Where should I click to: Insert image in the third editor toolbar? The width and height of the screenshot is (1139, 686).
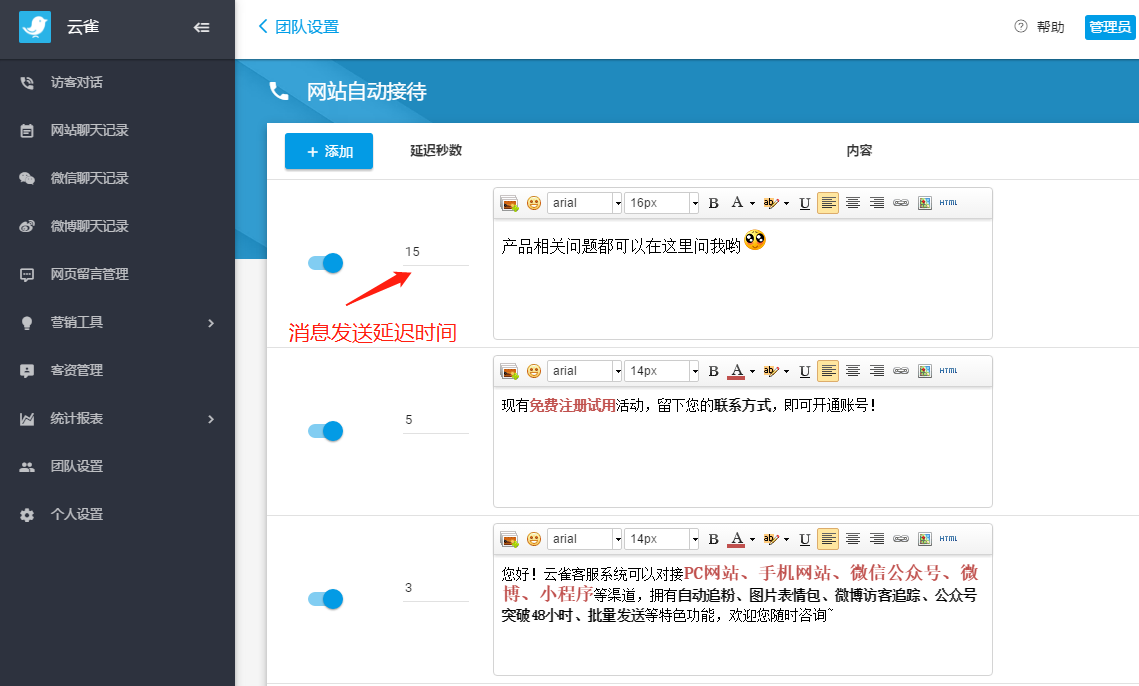pos(510,538)
